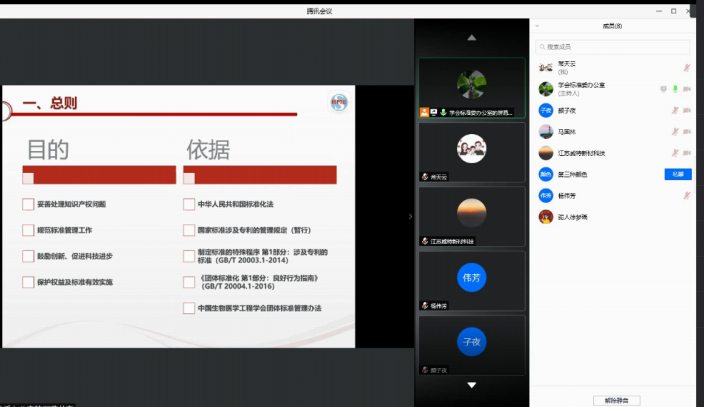Collapse the video strip using side chevron
This screenshot has width=704, height=407.
pos(410,215)
